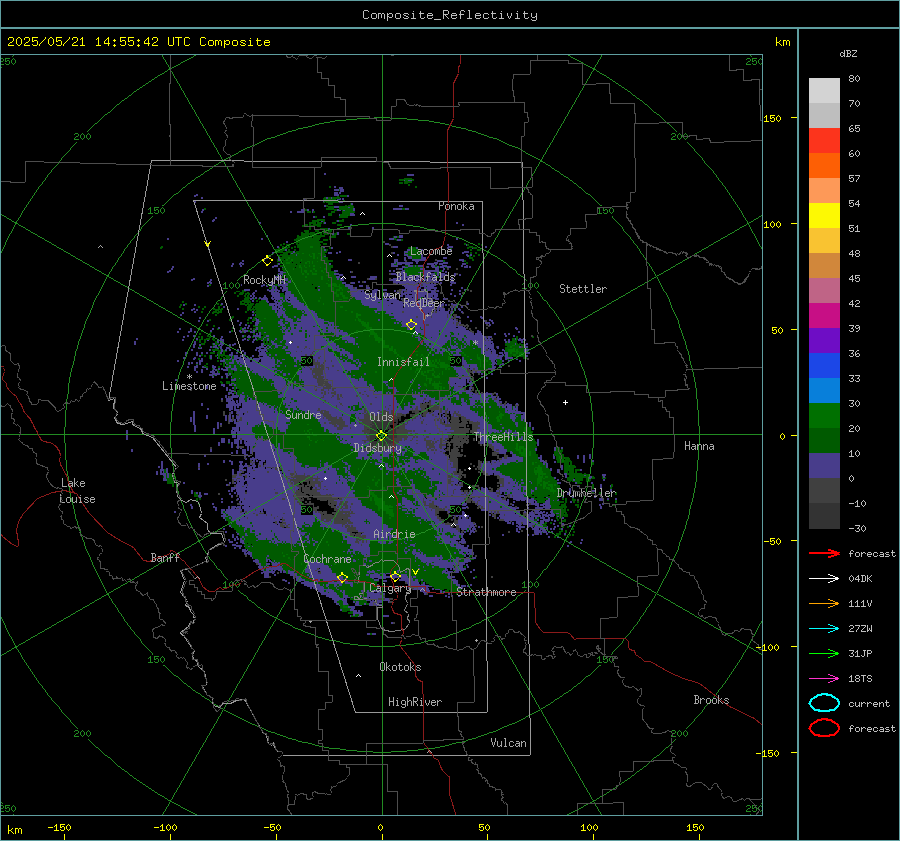The height and width of the screenshot is (841, 900).
Task: Click the Cochrane city label
Action: pyautogui.click(x=327, y=559)
